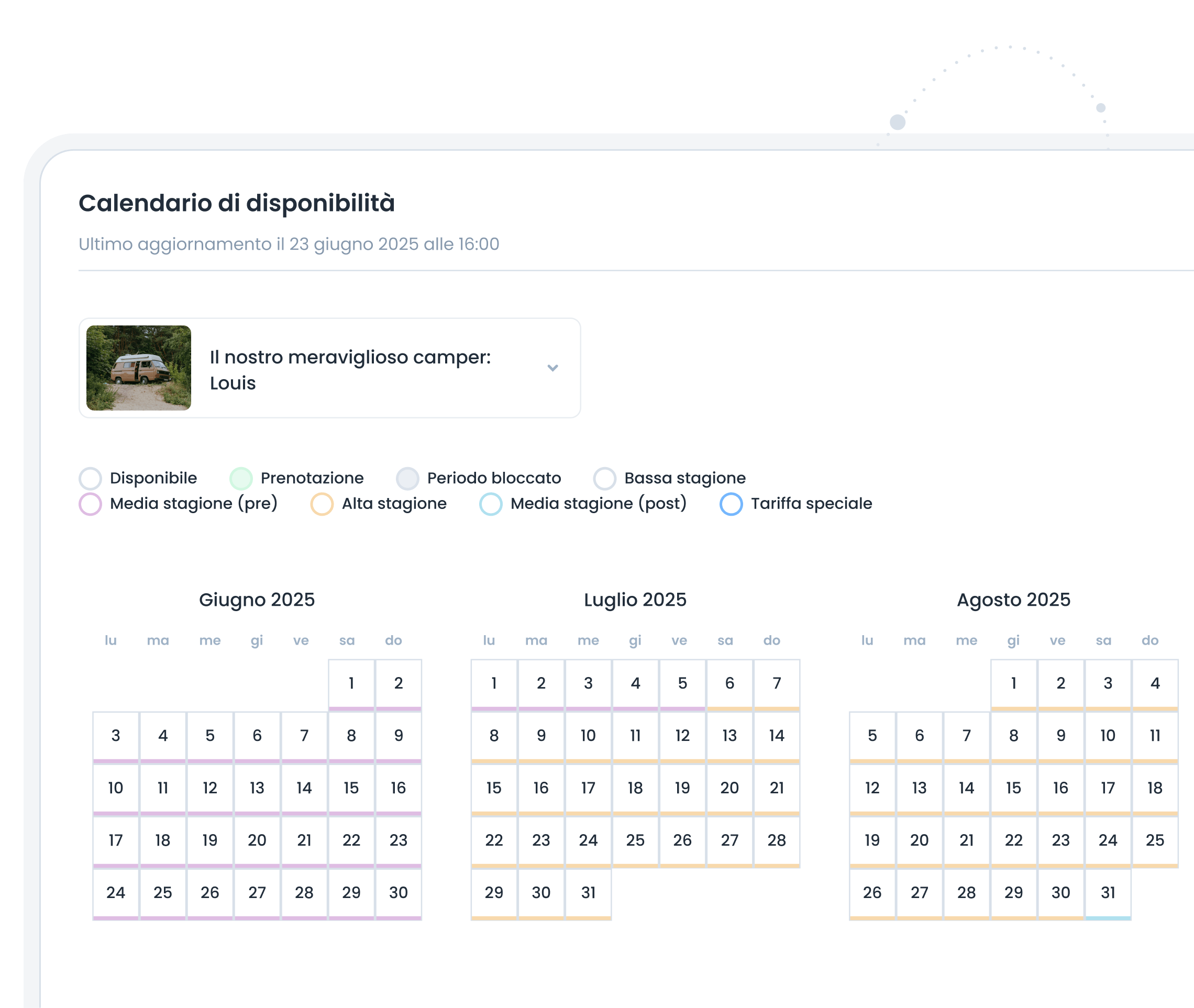Select the Bassa stagione legend marker
The width and height of the screenshot is (1194, 1008).
tap(604, 478)
